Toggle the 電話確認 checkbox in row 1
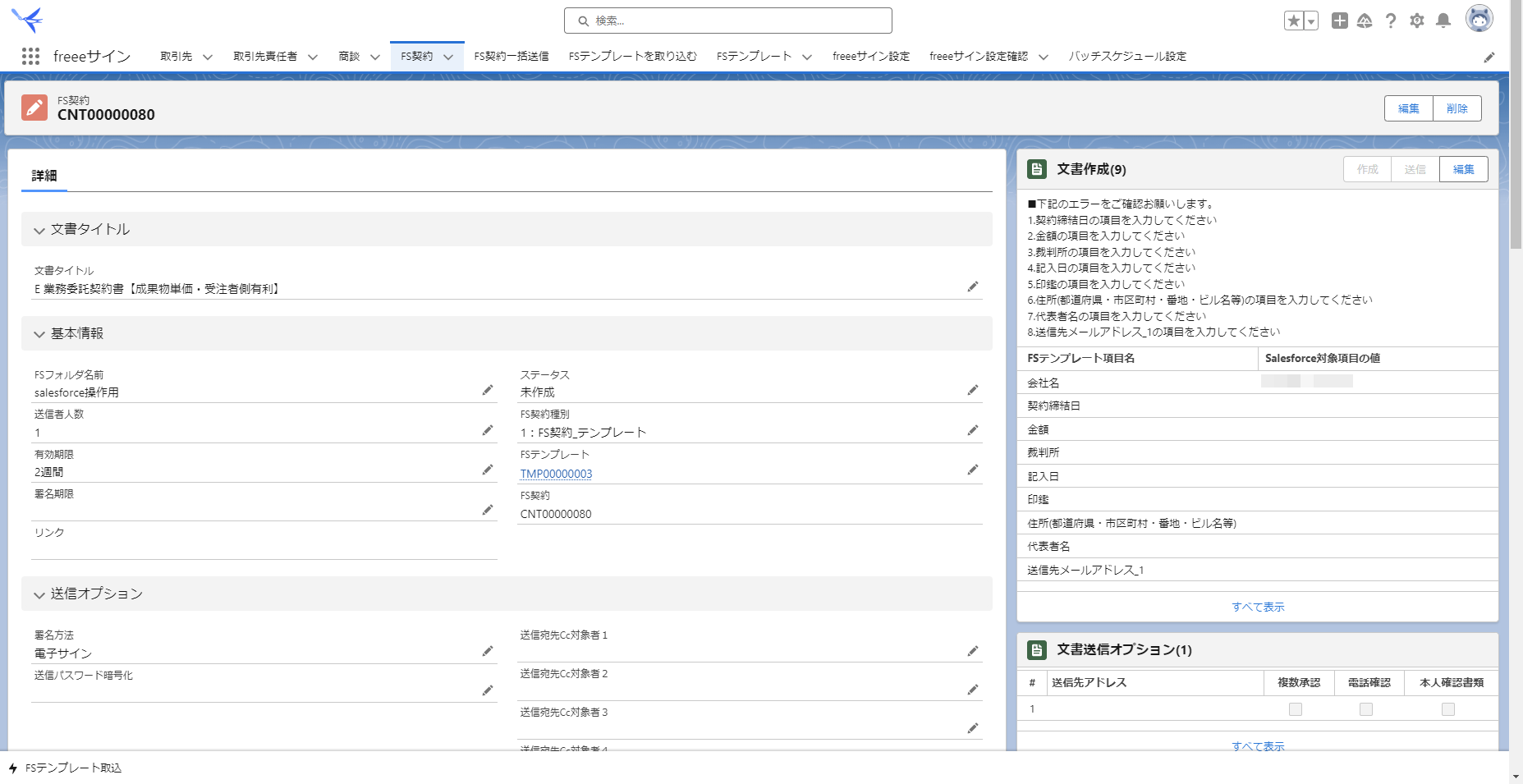This screenshot has height=784, width=1523. pyautogui.click(x=1366, y=709)
